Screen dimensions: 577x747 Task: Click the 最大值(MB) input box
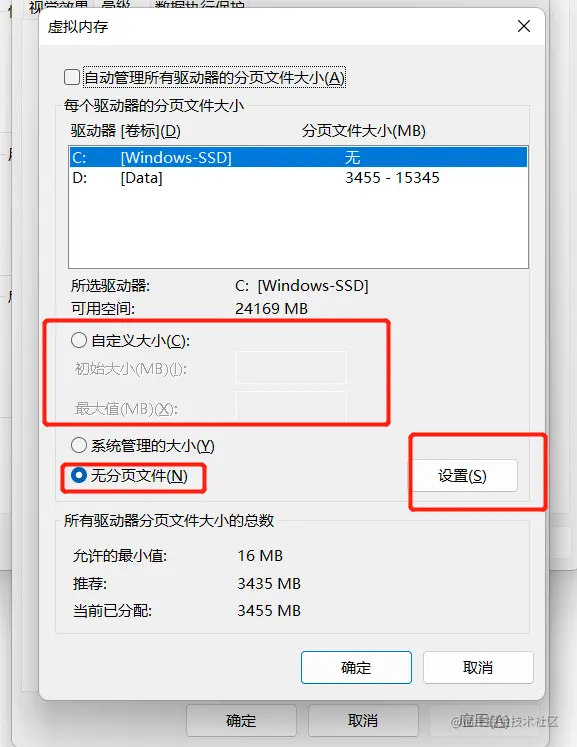click(x=291, y=407)
